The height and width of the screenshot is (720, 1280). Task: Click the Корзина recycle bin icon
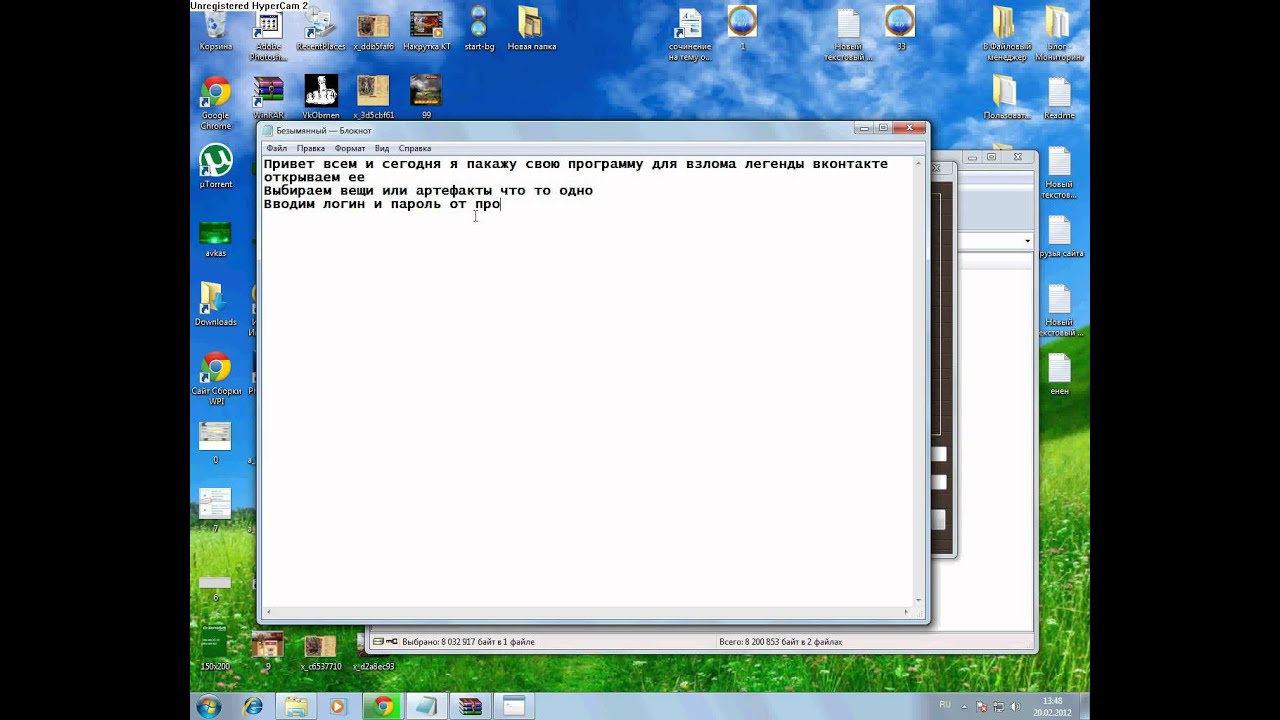215,30
